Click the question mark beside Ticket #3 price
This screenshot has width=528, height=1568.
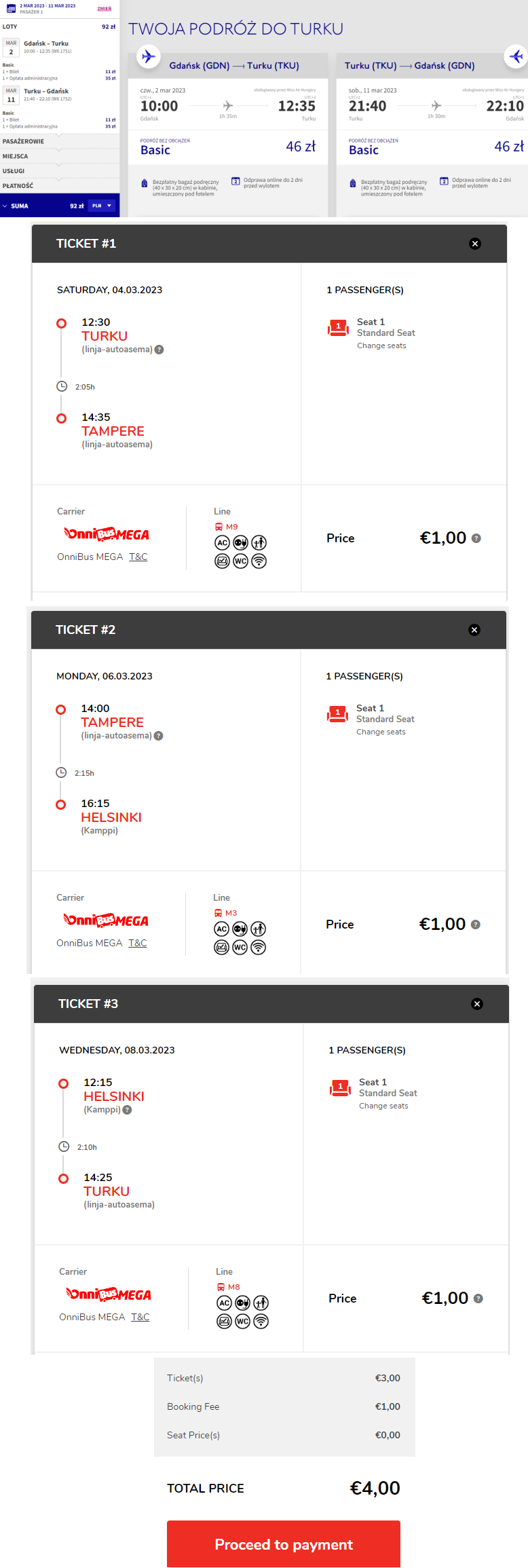click(x=478, y=1299)
